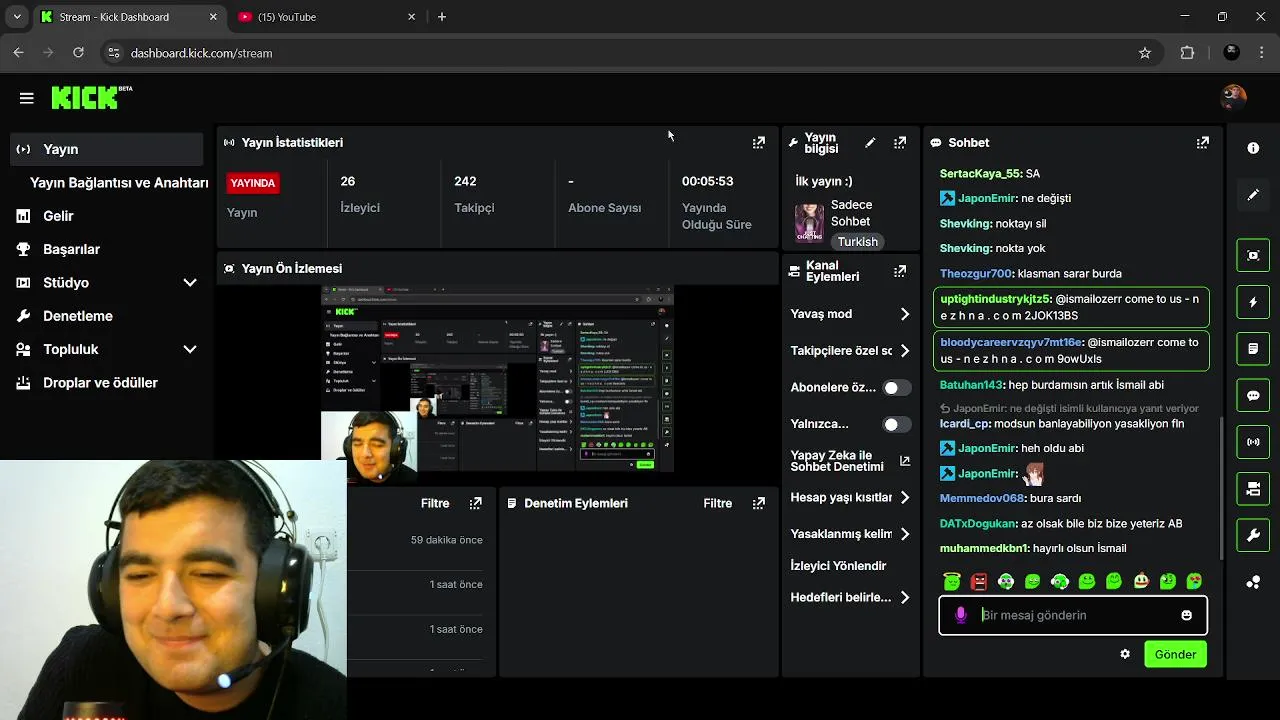Click the purple microphone icon in chat input

[x=961, y=615]
